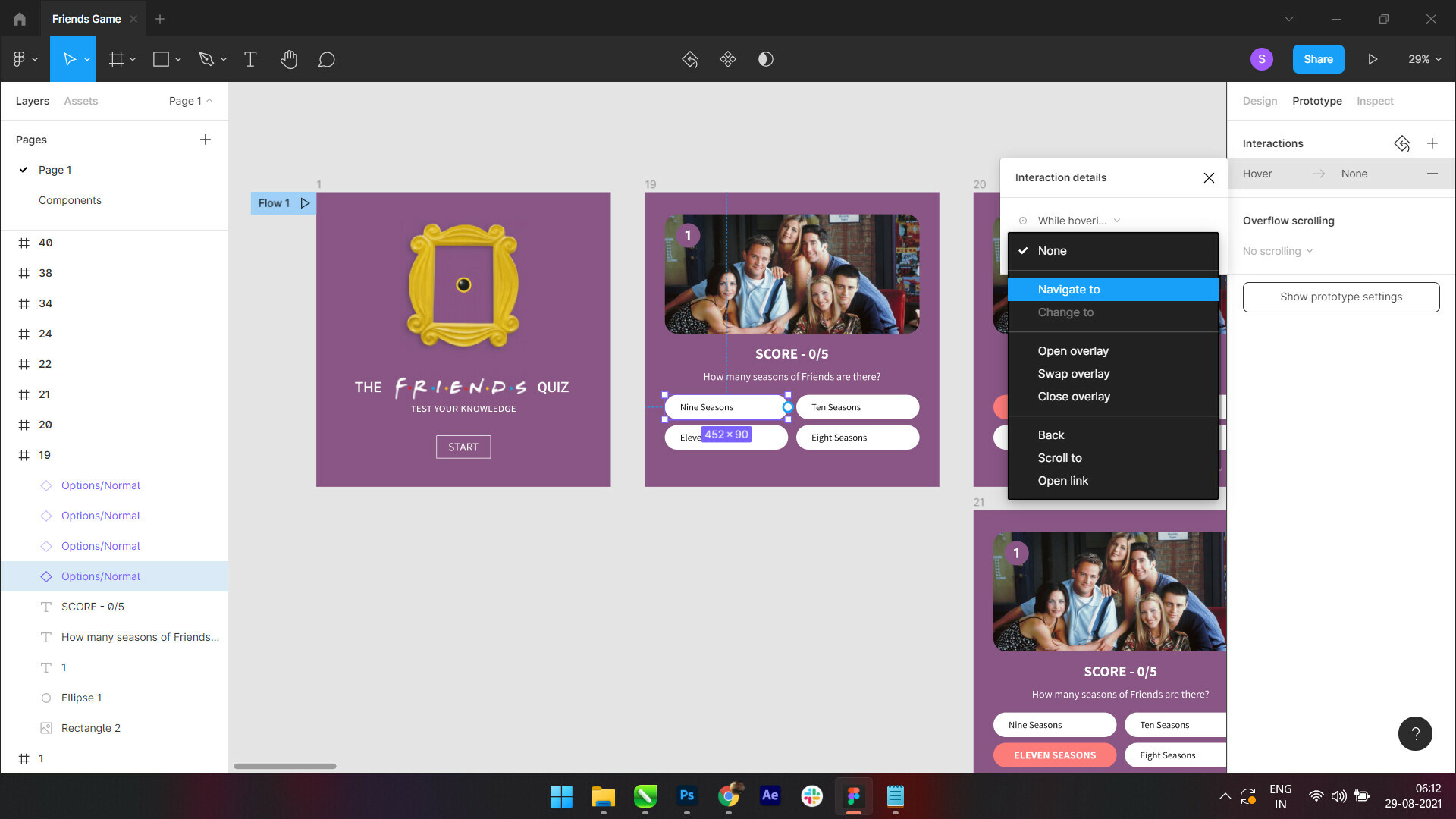Choose Navigate to action
1456x819 pixels.
[1112, 290]
